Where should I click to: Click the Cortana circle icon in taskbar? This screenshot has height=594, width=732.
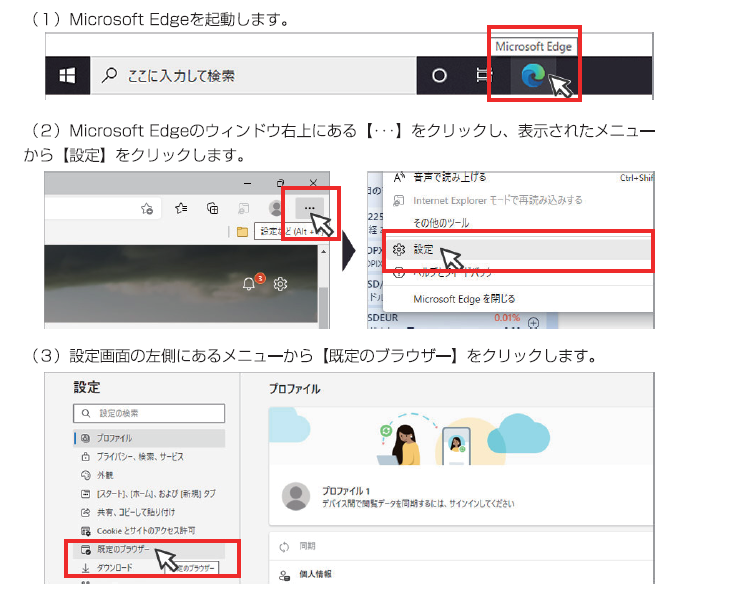point(439,77)
